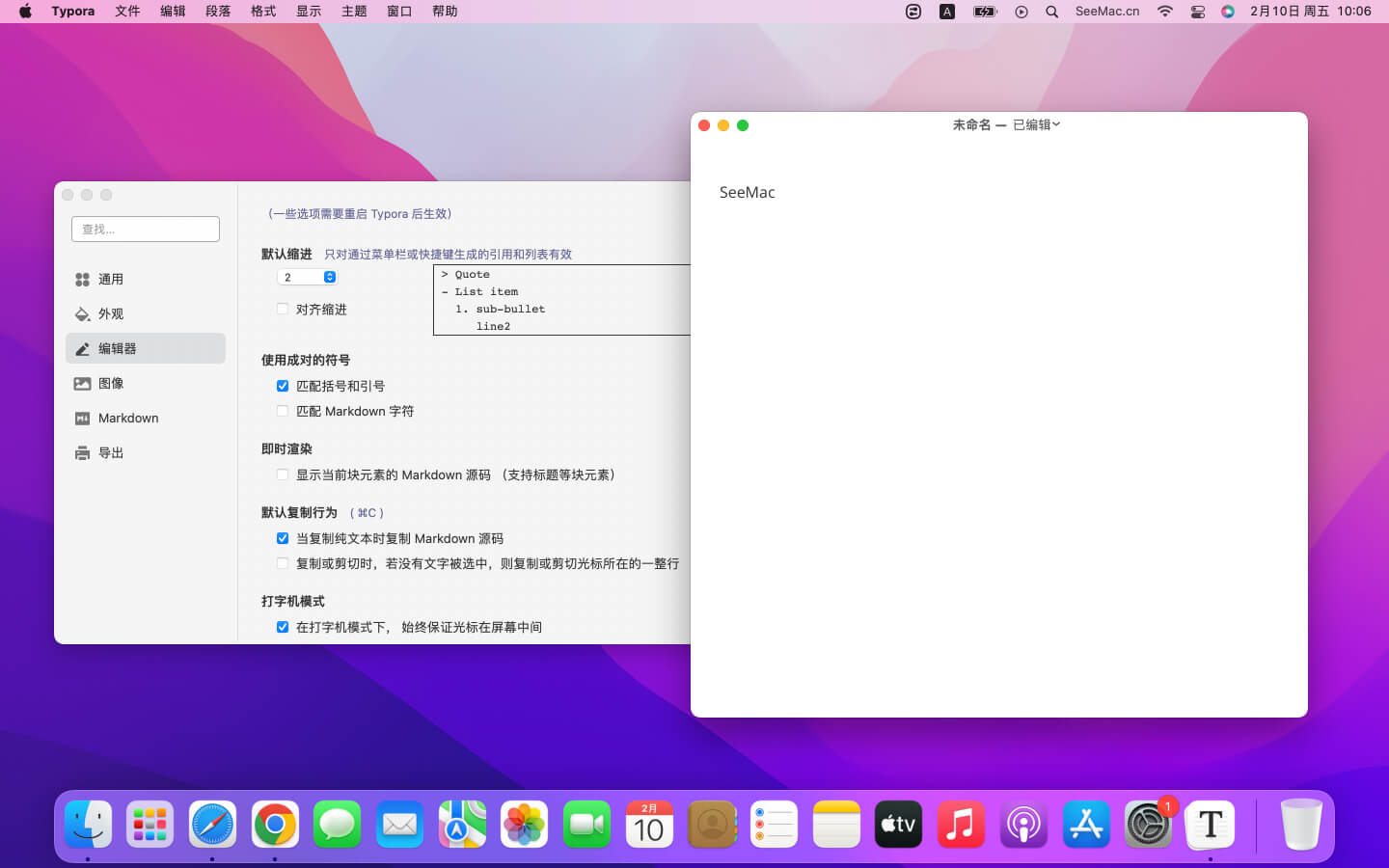This screenshot has height=868, width=1389.
Task: Click the Markdown sidebar icon
Action: (83, 419)
